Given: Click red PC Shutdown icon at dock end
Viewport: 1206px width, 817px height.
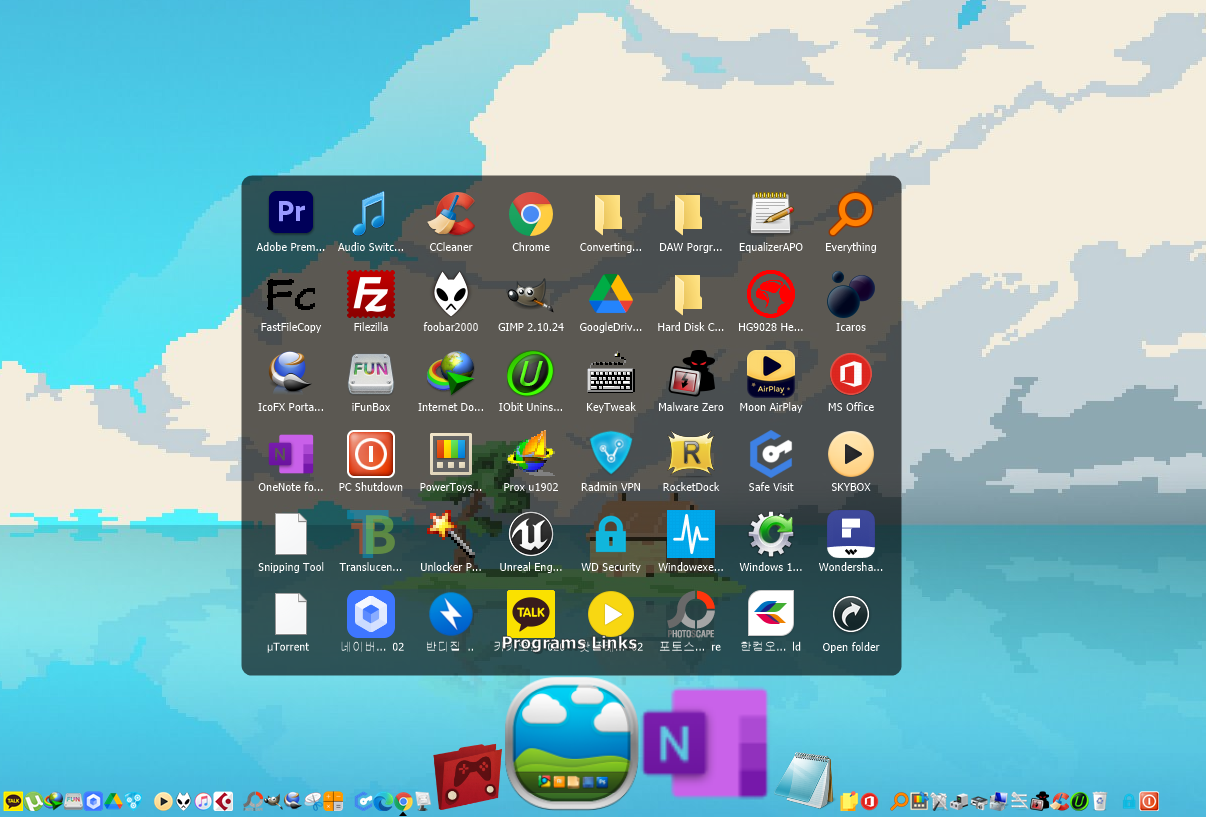Looking at the screenshot, I should (1149, 801).
